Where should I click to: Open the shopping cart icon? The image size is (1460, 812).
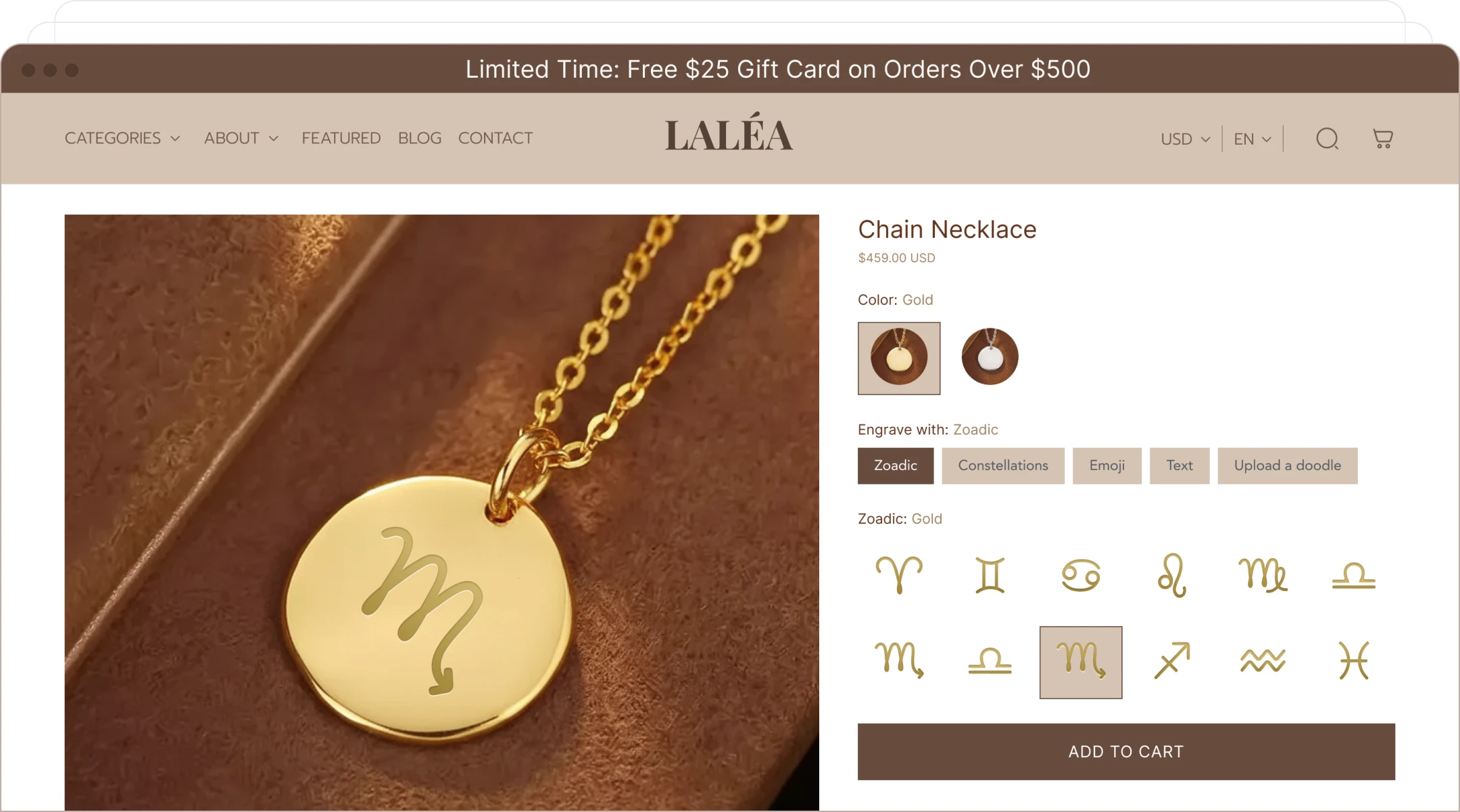tap(1382, 138)
